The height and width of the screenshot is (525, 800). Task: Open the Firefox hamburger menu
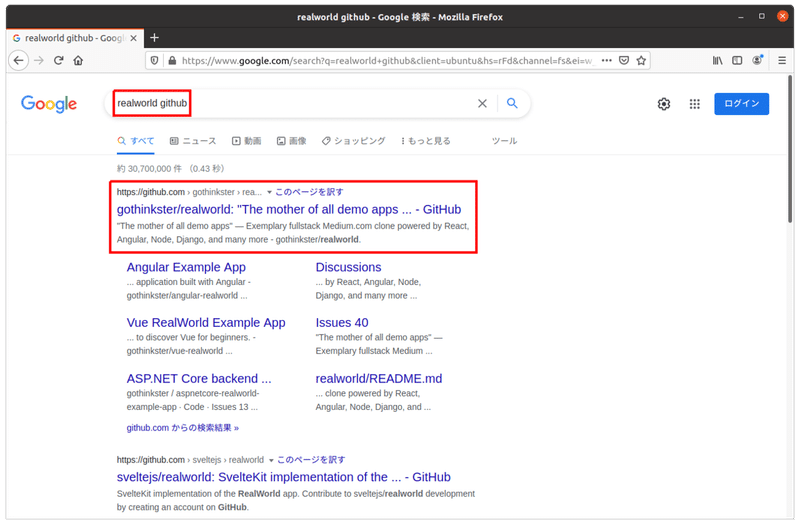(x=782, y=60)
